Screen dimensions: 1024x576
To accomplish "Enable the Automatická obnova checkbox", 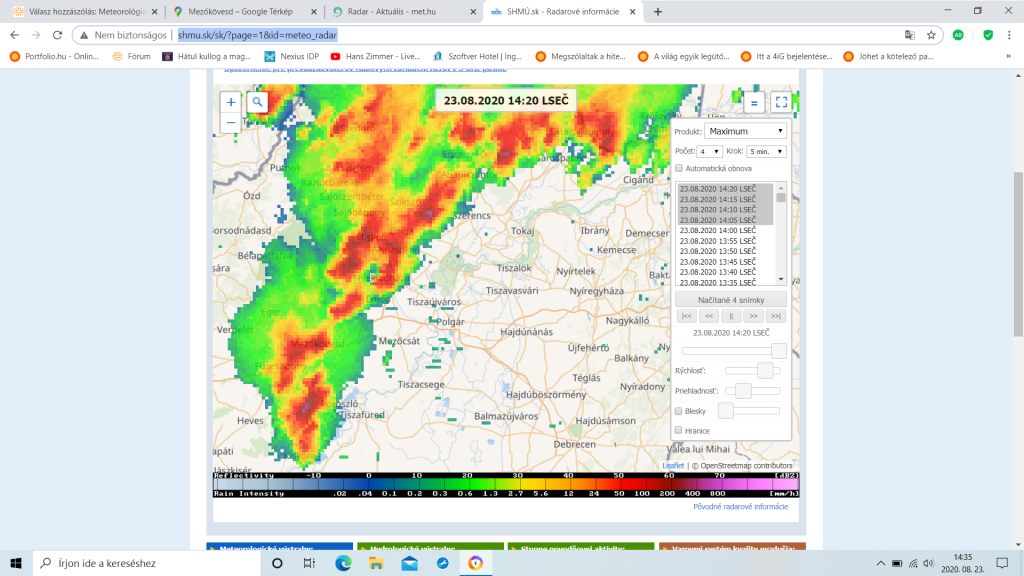I will (679, 168).
